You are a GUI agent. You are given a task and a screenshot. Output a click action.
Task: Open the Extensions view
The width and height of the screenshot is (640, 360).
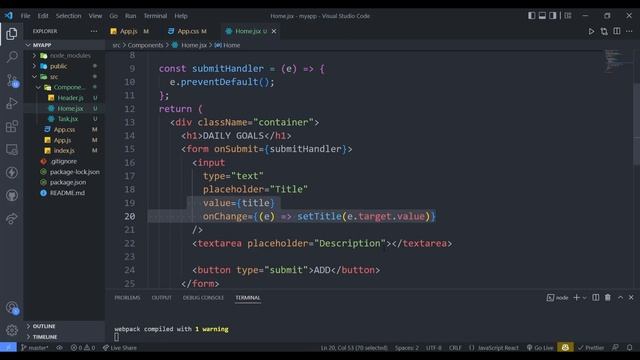[x=11, y=126]
